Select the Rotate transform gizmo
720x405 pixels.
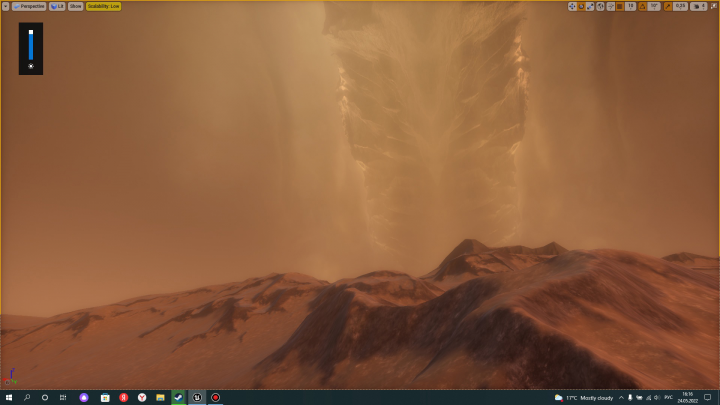(x=581, y=6)
